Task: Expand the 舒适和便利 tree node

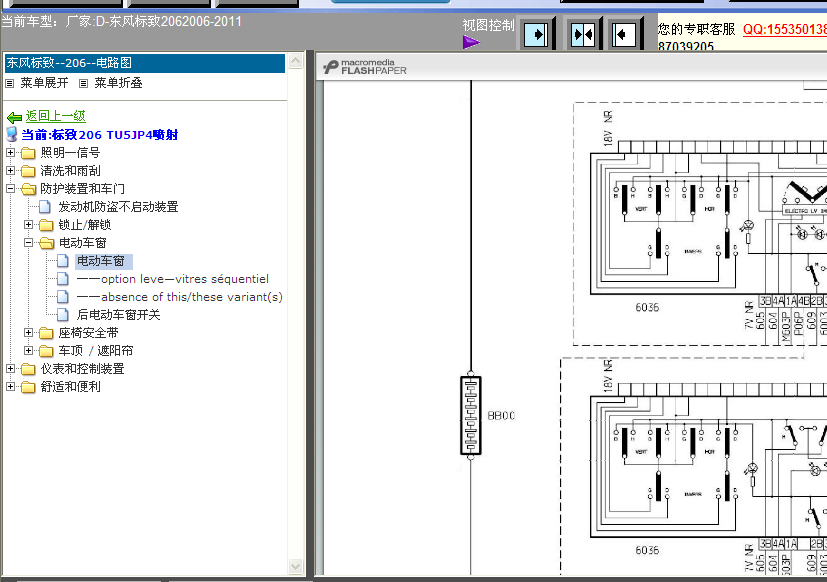Action: 11,386
